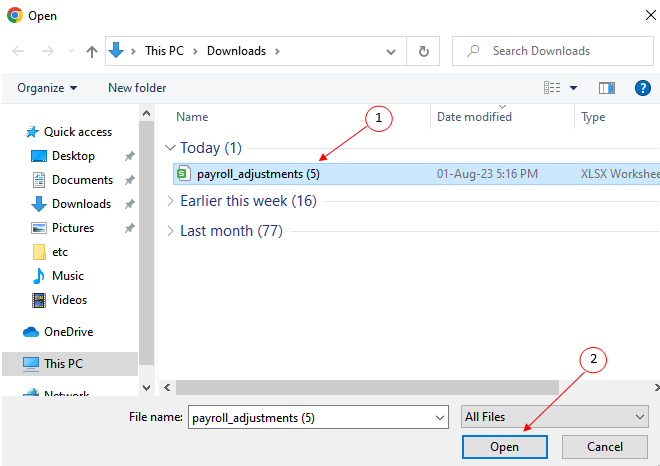
Task: Click the Open button
Action: (x=504, y=447)
